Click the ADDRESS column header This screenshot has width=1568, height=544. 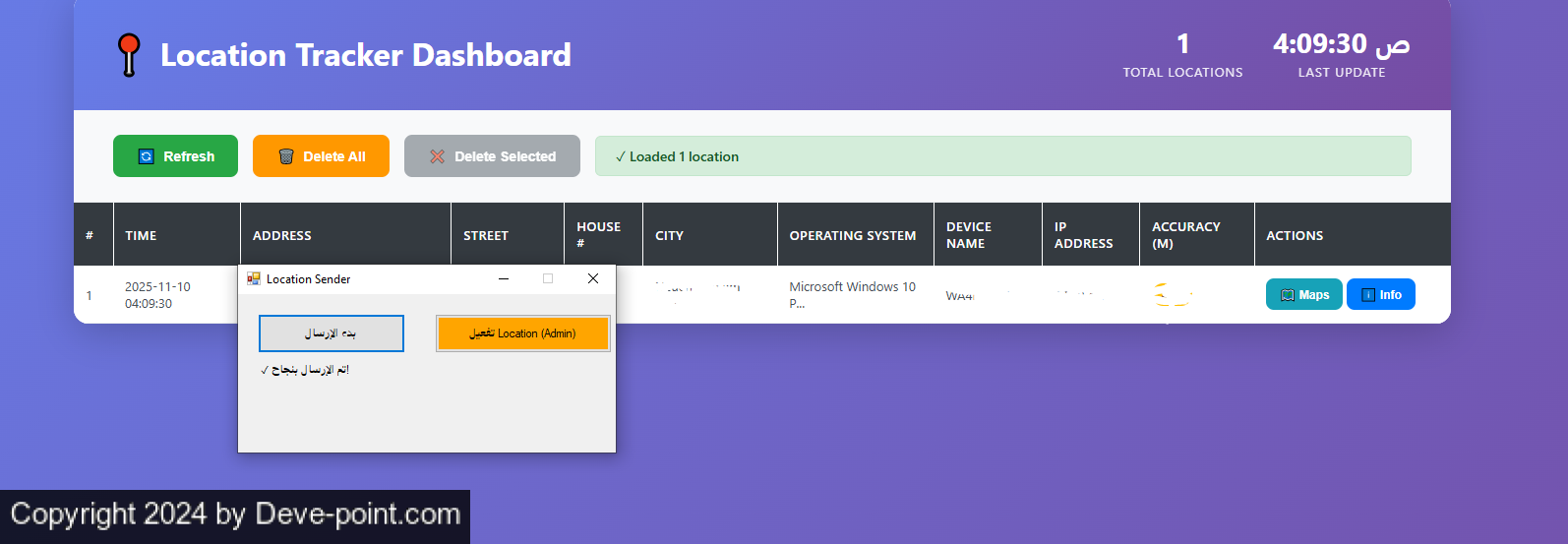(x=282, y=236)
